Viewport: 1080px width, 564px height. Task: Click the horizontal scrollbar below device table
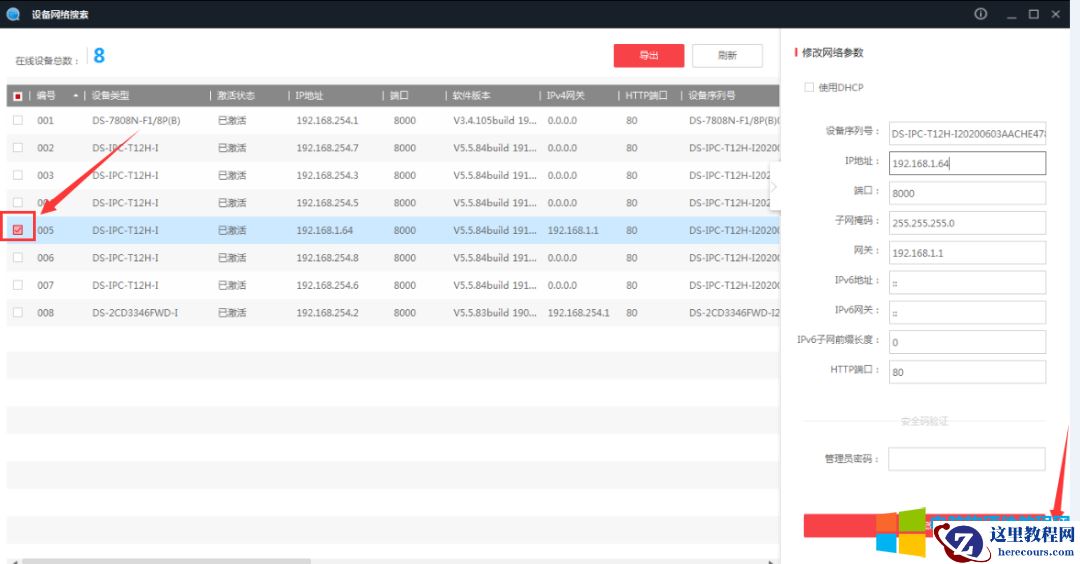click(300, 560)
